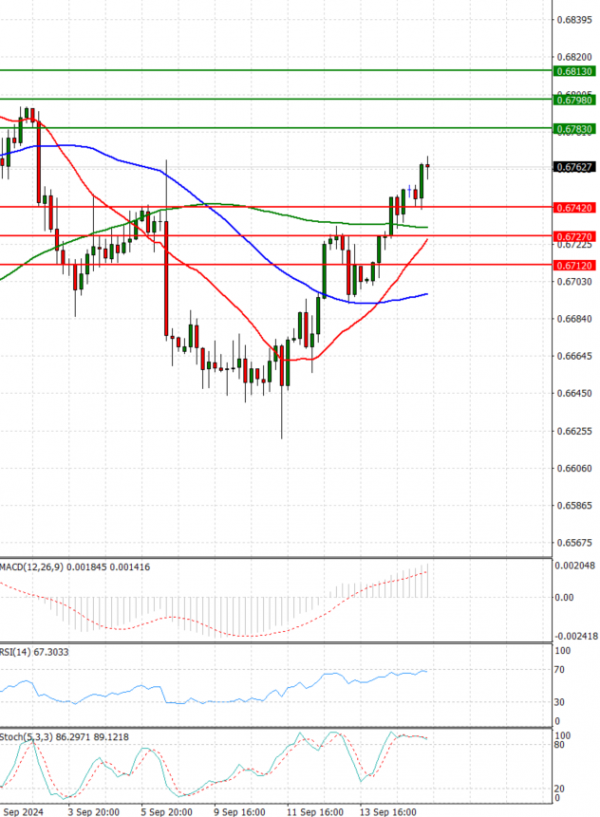Click the Stoch(5,3,3) indicator label
Viewport: 600px width, 817px height.
click(65, 737)
